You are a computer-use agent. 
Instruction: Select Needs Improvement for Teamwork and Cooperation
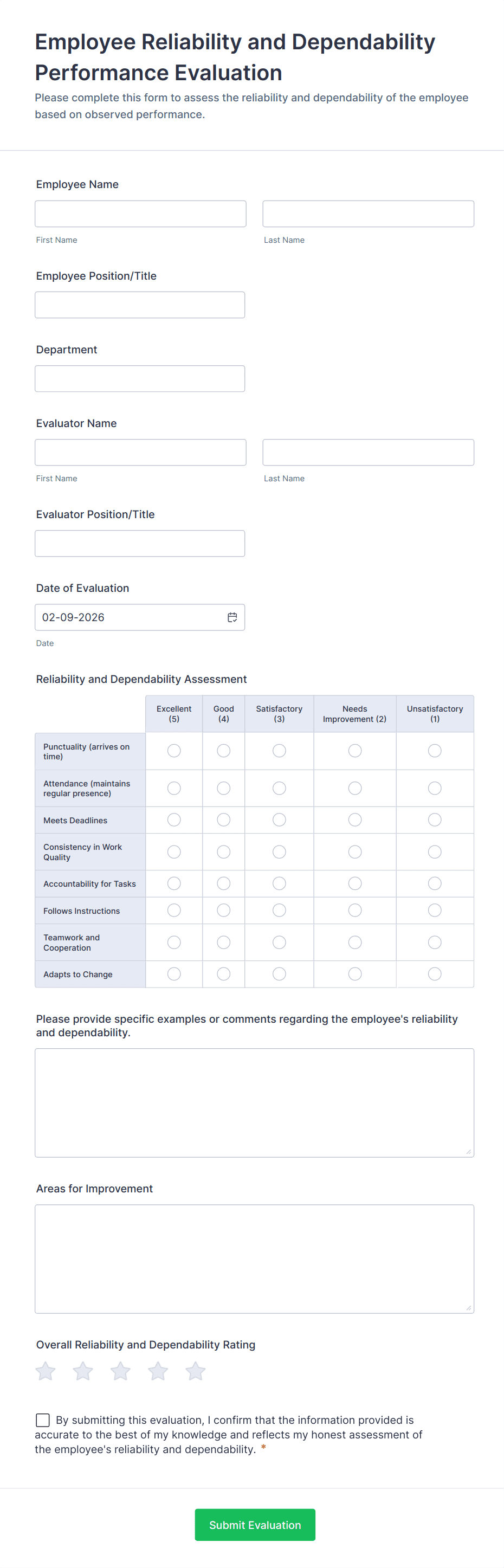point(355,942)
